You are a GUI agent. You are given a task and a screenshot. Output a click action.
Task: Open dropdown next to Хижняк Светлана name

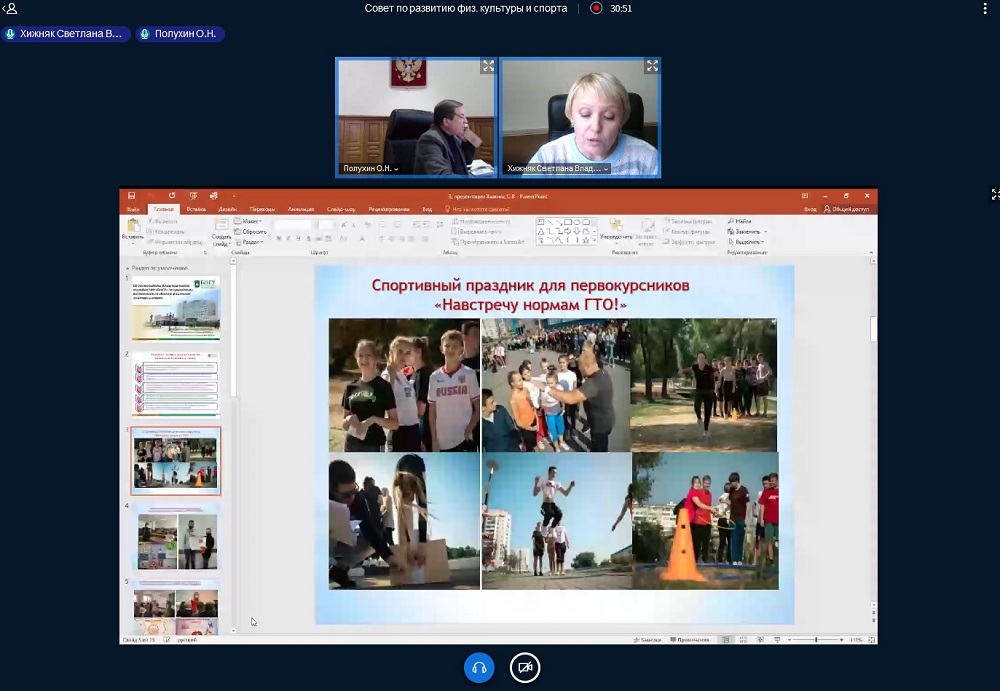click(x=606, y=169)
